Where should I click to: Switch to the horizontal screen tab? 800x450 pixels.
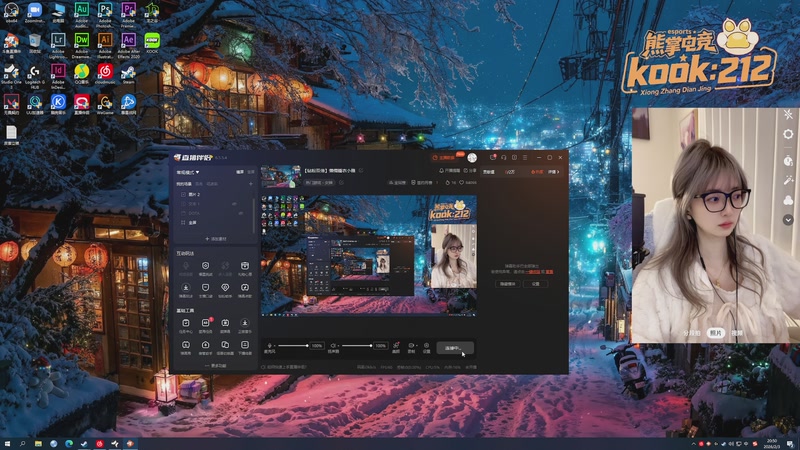pyautogui.click(x=240, y=172)
